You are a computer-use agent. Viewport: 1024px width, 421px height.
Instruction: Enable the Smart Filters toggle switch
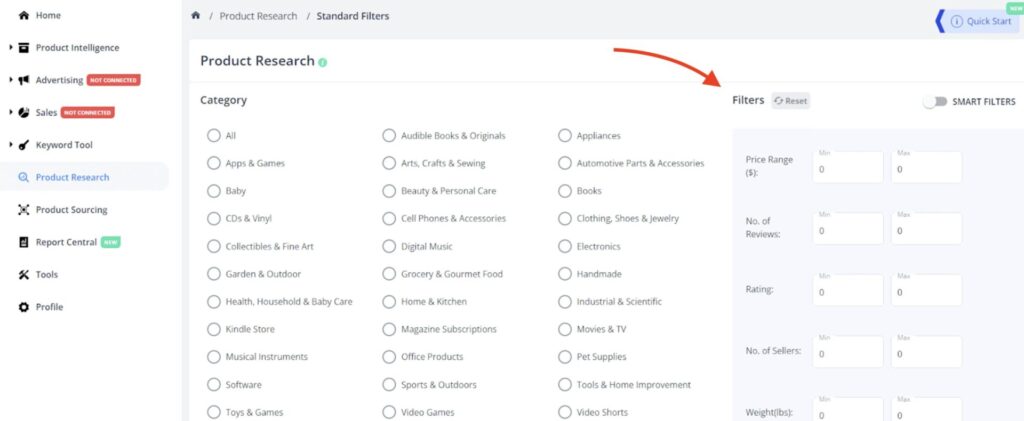click(934, 101)
